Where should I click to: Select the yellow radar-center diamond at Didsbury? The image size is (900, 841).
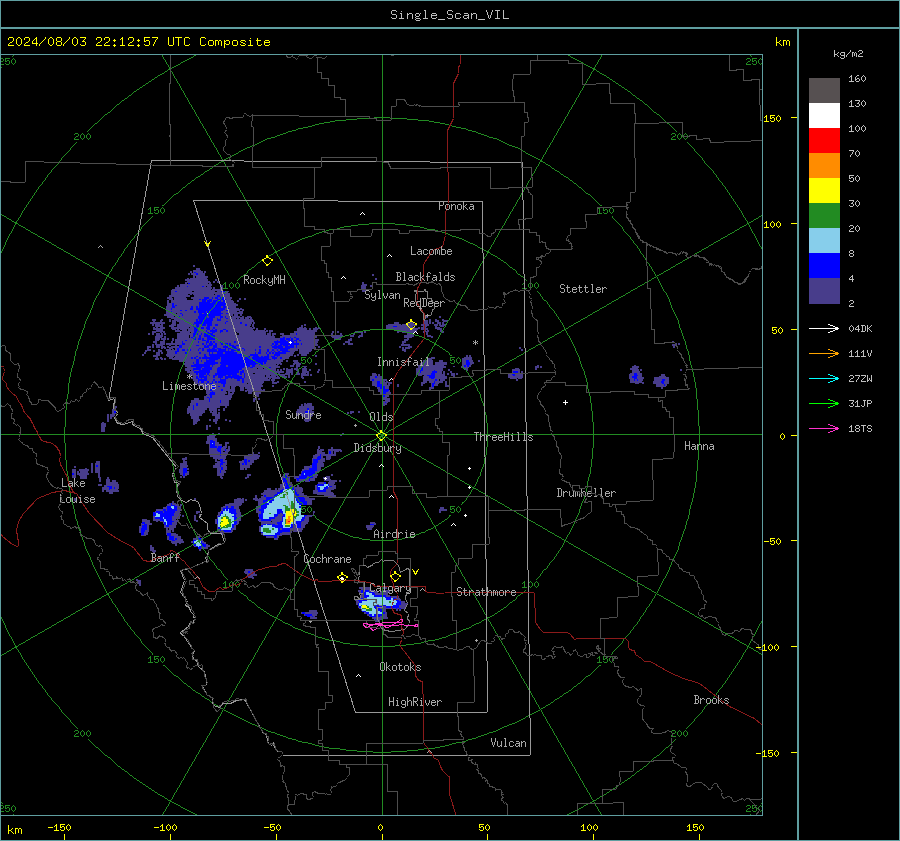coord(382,436)
